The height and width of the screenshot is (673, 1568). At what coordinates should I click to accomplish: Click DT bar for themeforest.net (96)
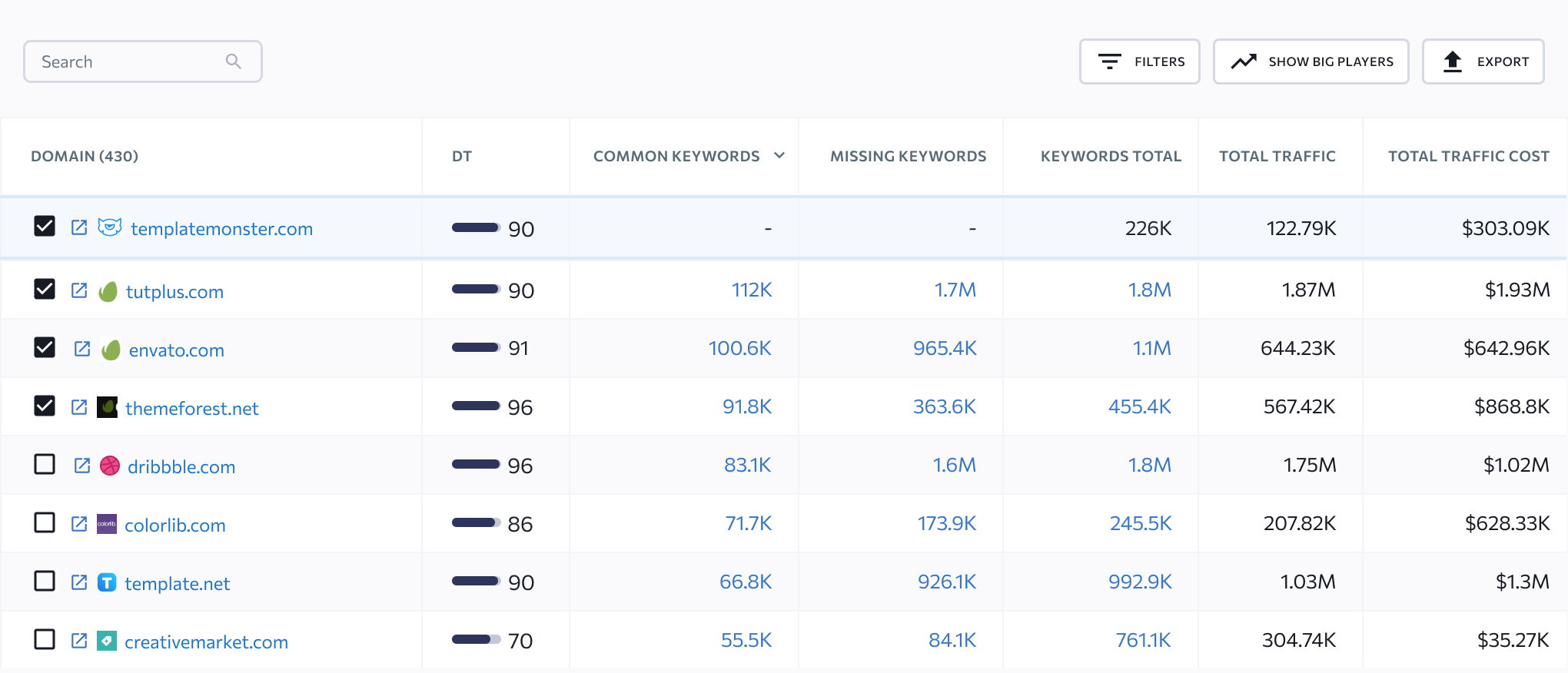click(476, 406)
